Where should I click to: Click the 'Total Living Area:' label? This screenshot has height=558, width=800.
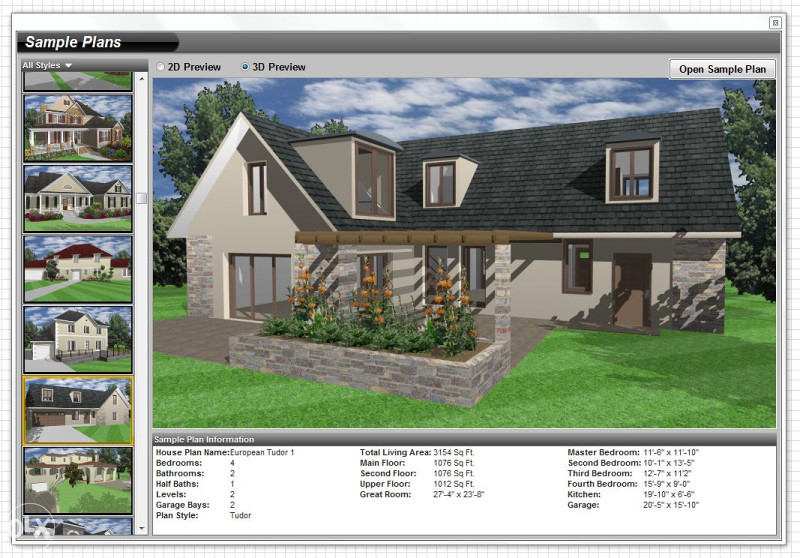click(395, 452)
